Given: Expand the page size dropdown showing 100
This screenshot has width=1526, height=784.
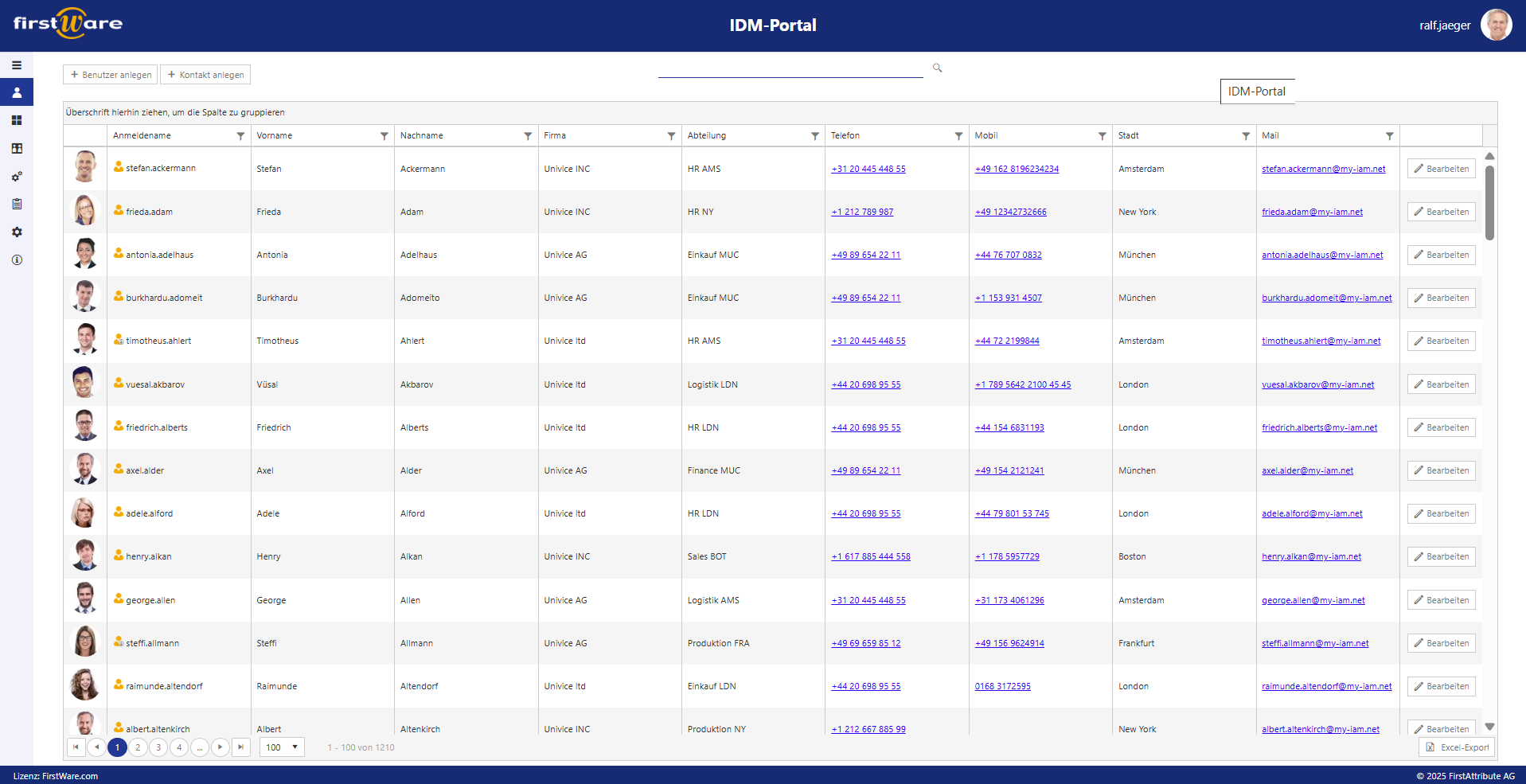Looking at the screenshot, I should pos(282,747).
